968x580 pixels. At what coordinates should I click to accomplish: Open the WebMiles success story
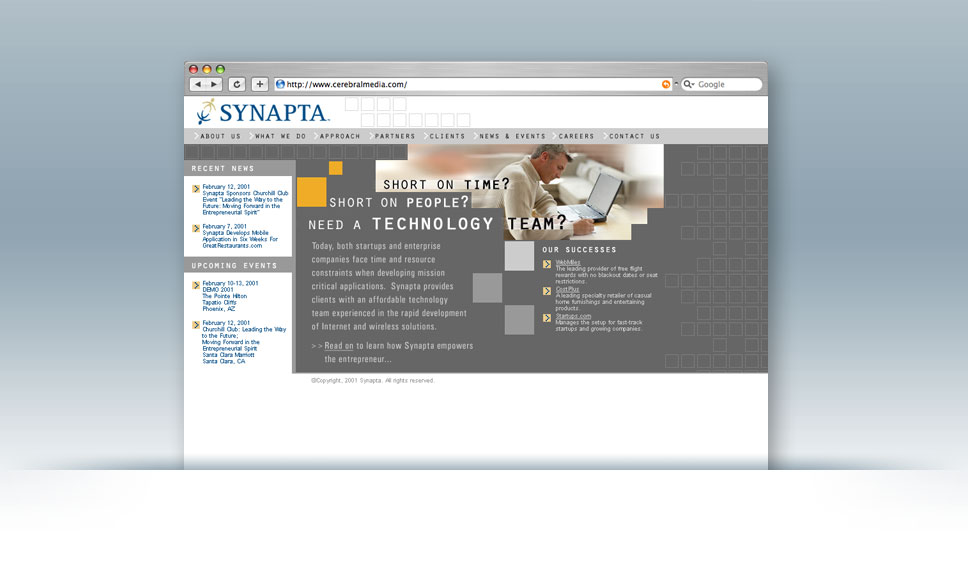point(568,262)
